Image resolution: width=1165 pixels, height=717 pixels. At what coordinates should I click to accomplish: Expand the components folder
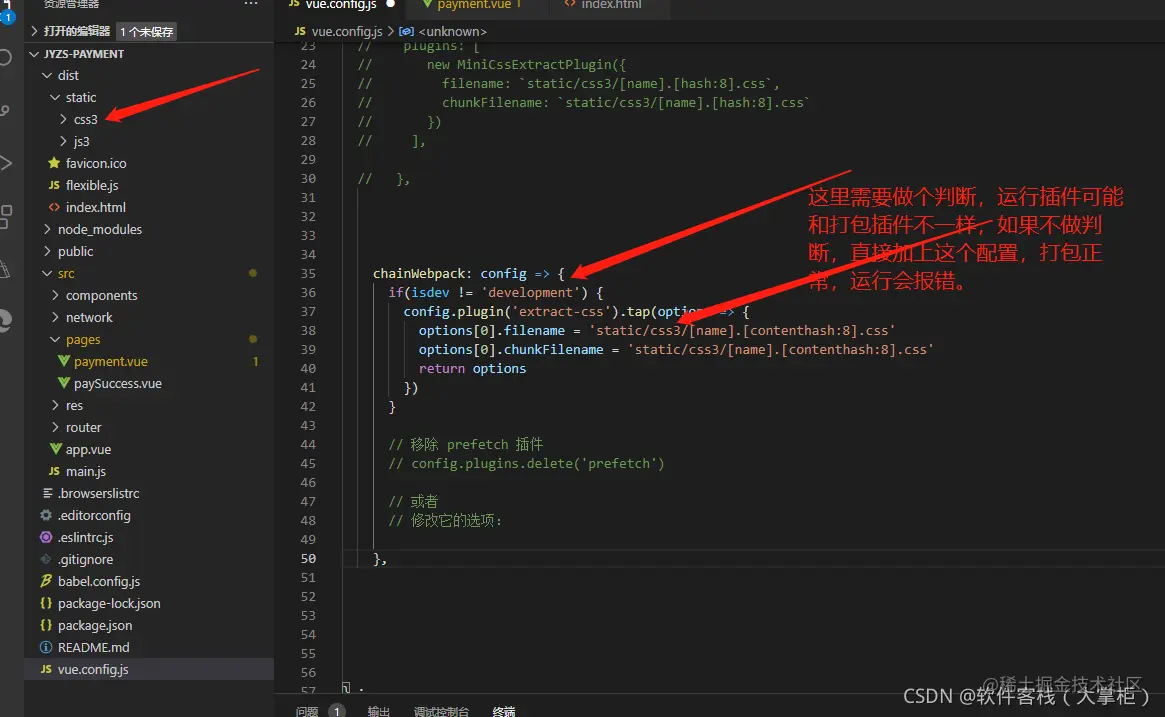55,295
